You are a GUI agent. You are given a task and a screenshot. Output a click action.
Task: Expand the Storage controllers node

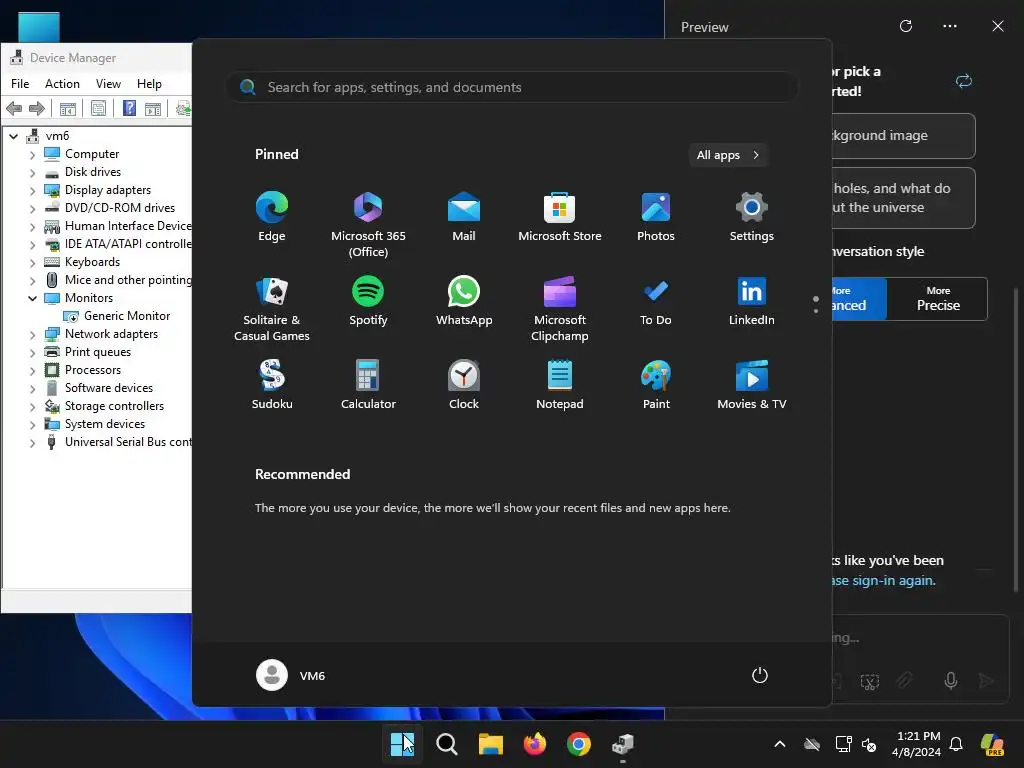click(x=33, y=407)
